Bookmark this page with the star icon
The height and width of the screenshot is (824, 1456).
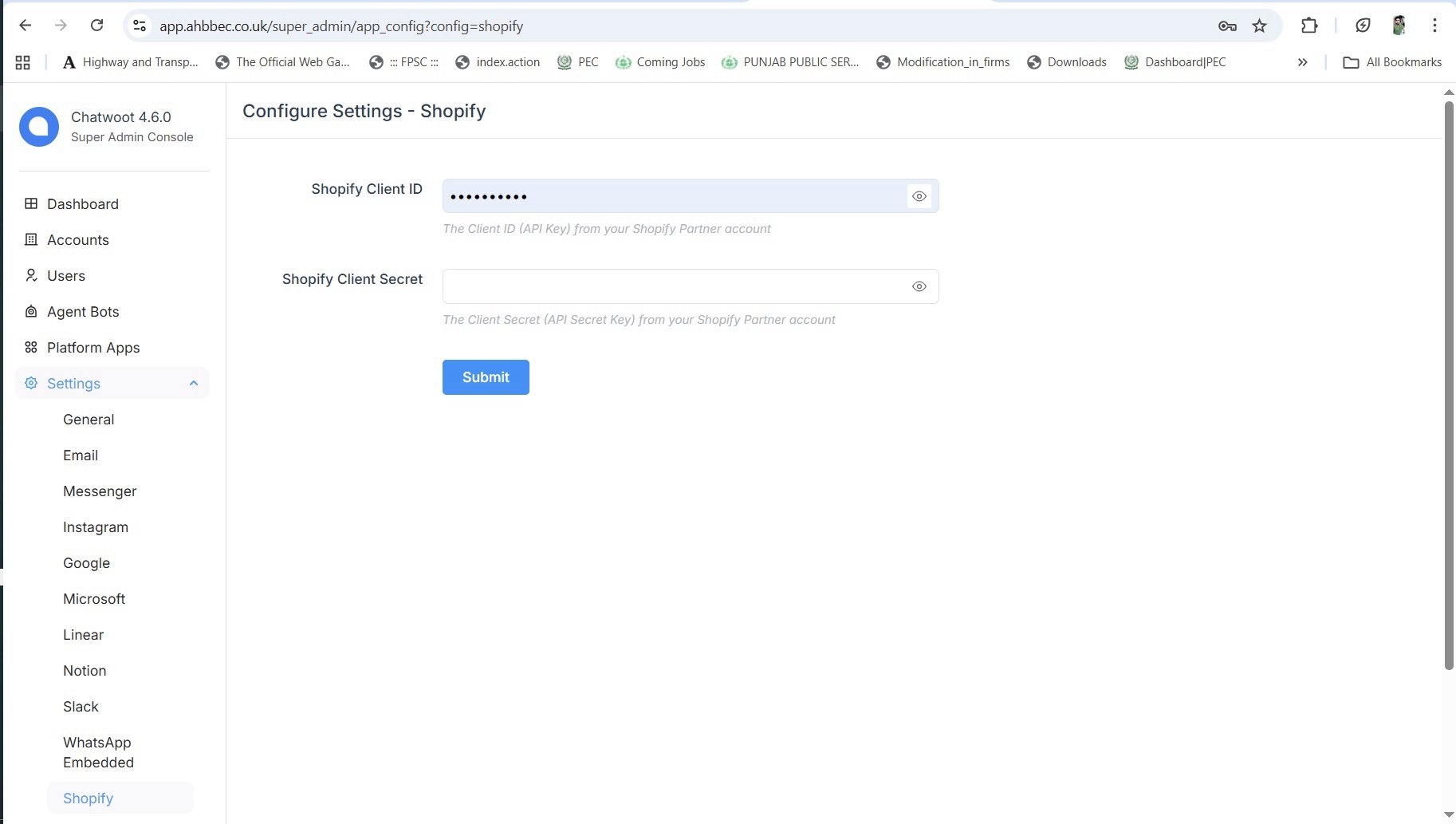(x=1259, y=26)
